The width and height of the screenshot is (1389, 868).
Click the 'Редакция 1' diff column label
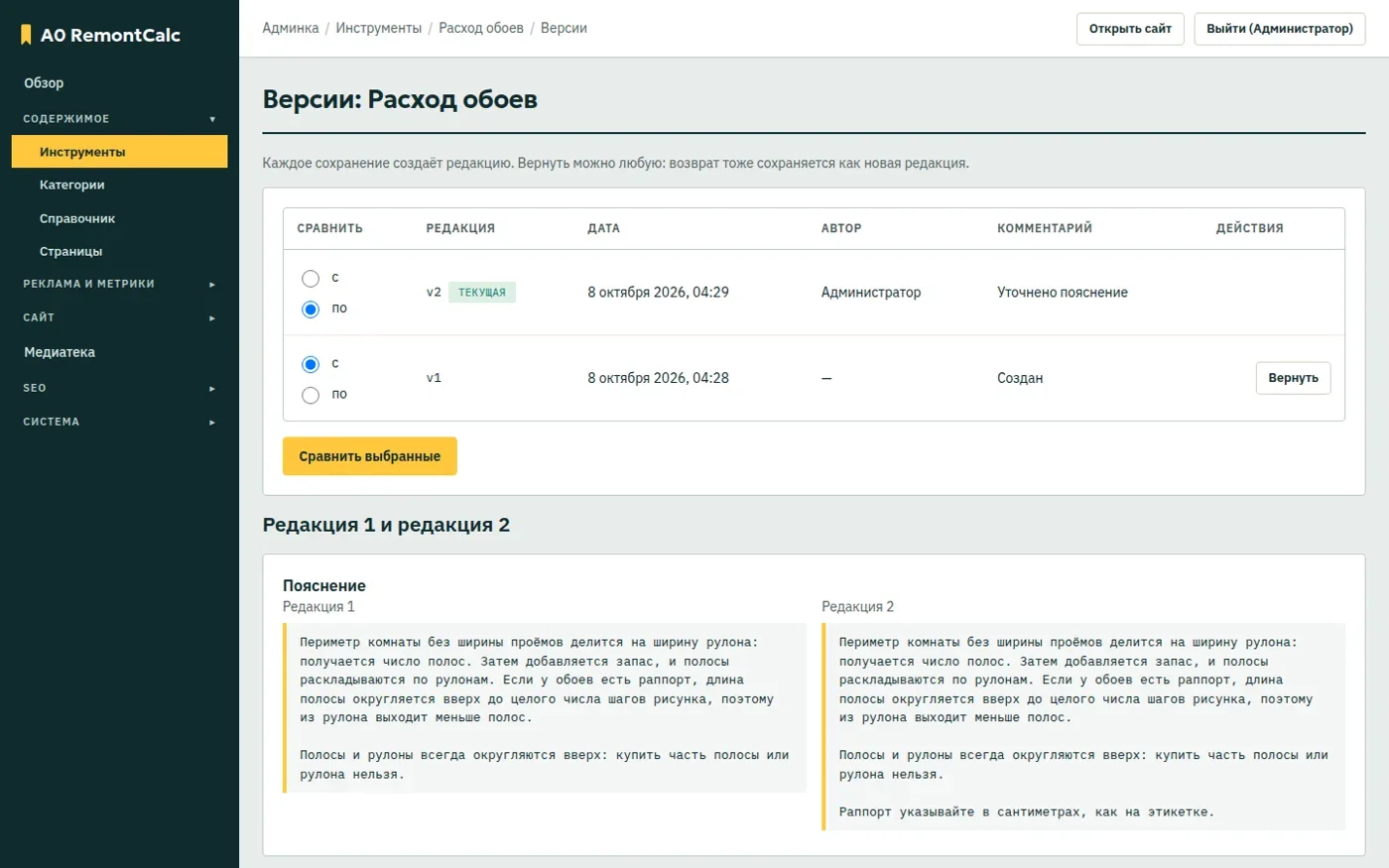pyautogui.click(x=318, y=606)
